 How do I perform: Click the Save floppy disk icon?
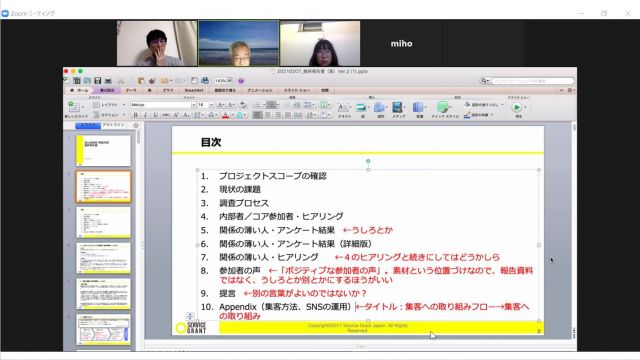point(98,81)
